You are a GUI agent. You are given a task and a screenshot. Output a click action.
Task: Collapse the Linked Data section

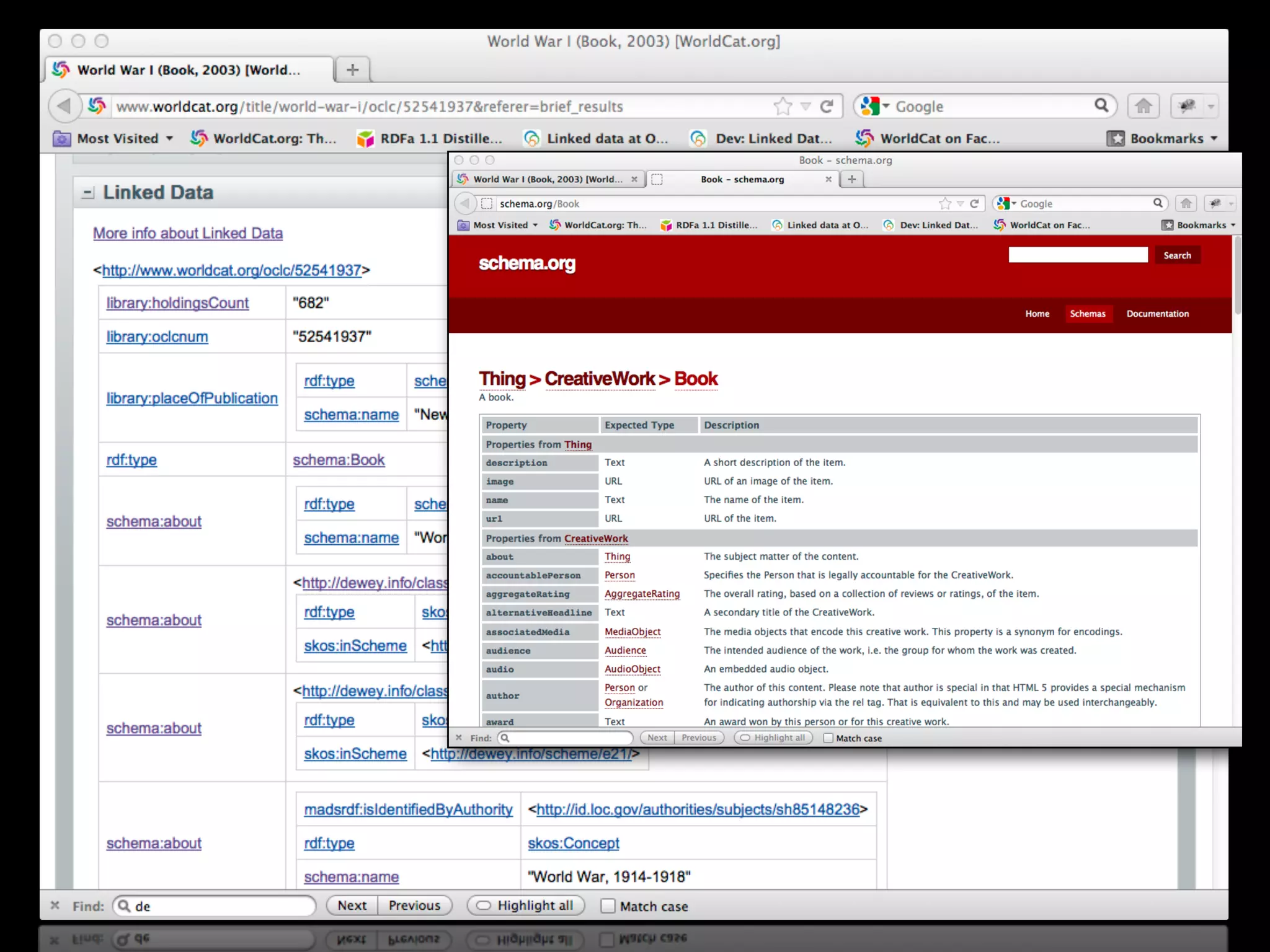pyautogui.click(x=88, y=193)
